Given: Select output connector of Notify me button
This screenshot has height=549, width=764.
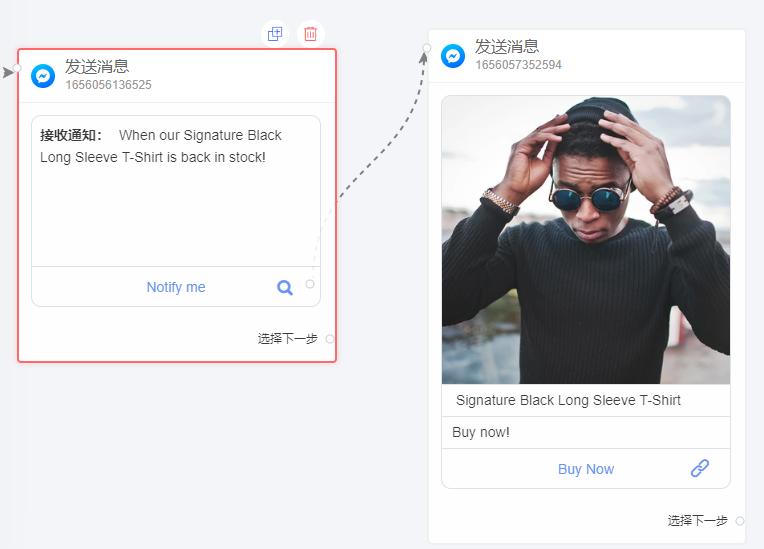Looking at the screenshot, I should [x=310, y=284].
